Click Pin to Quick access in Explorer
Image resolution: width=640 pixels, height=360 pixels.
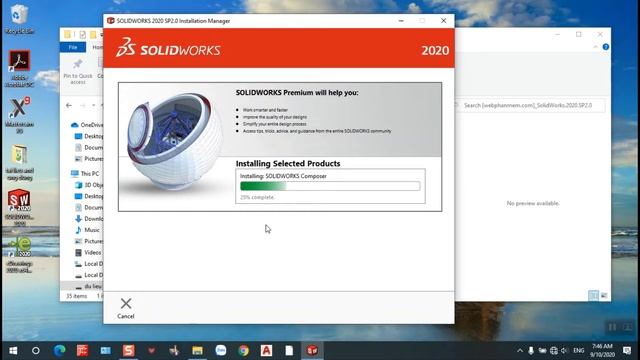coord(78,71)
